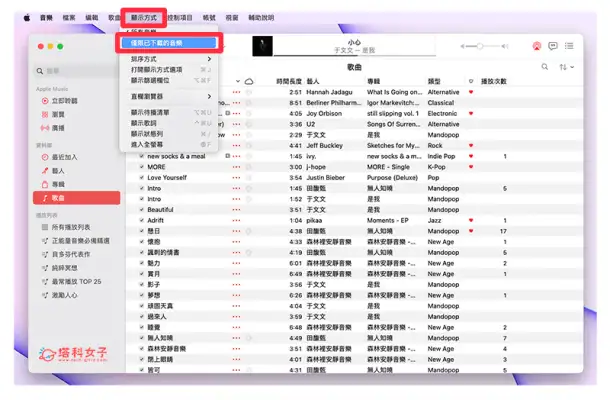Open the Up Next queue list icon

coord(569,46)
